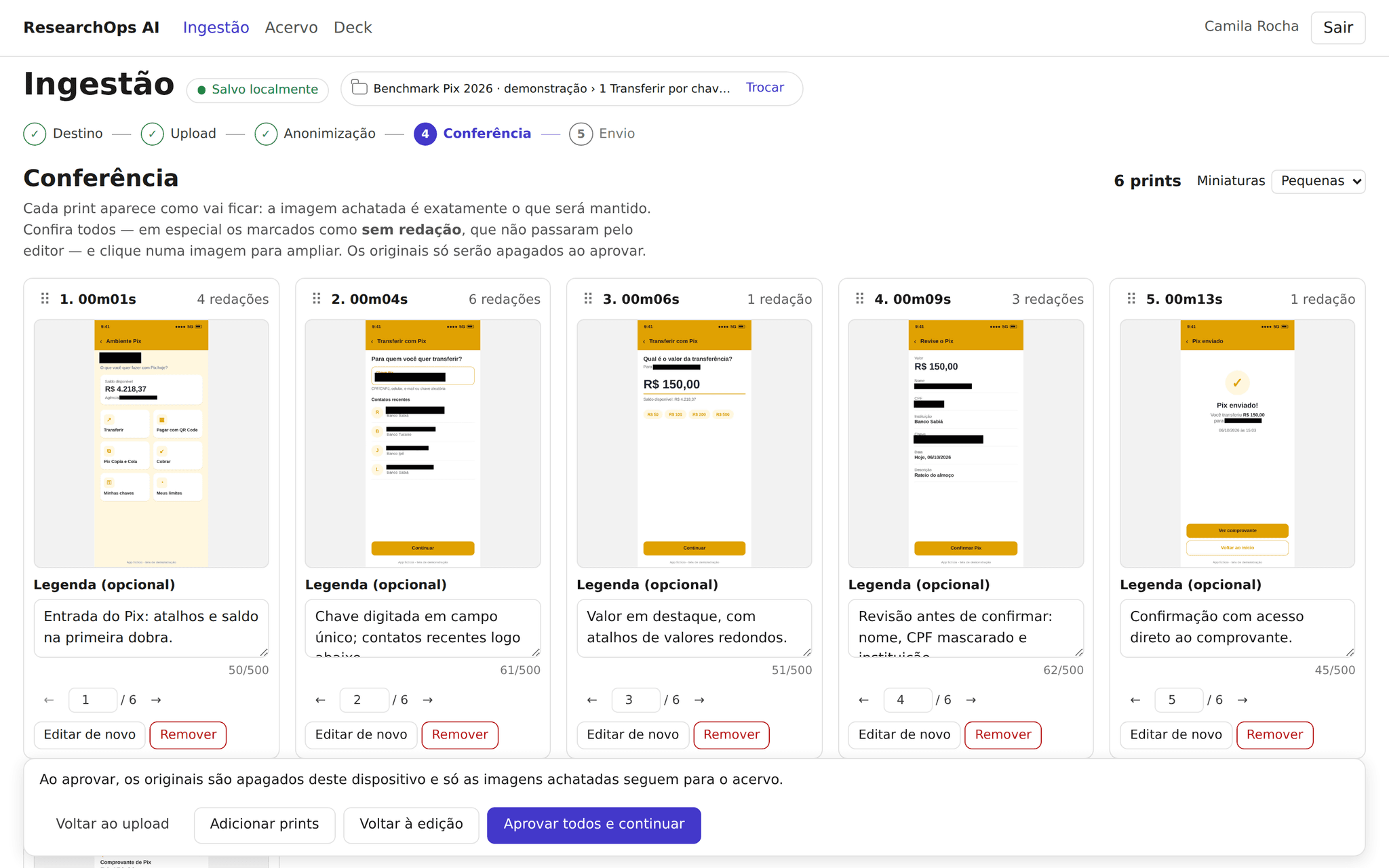Click the position field showing 2
Image resolution: width=1389 pixels, height=868 pixels.
pyautogui.click(x=364, y=700)
